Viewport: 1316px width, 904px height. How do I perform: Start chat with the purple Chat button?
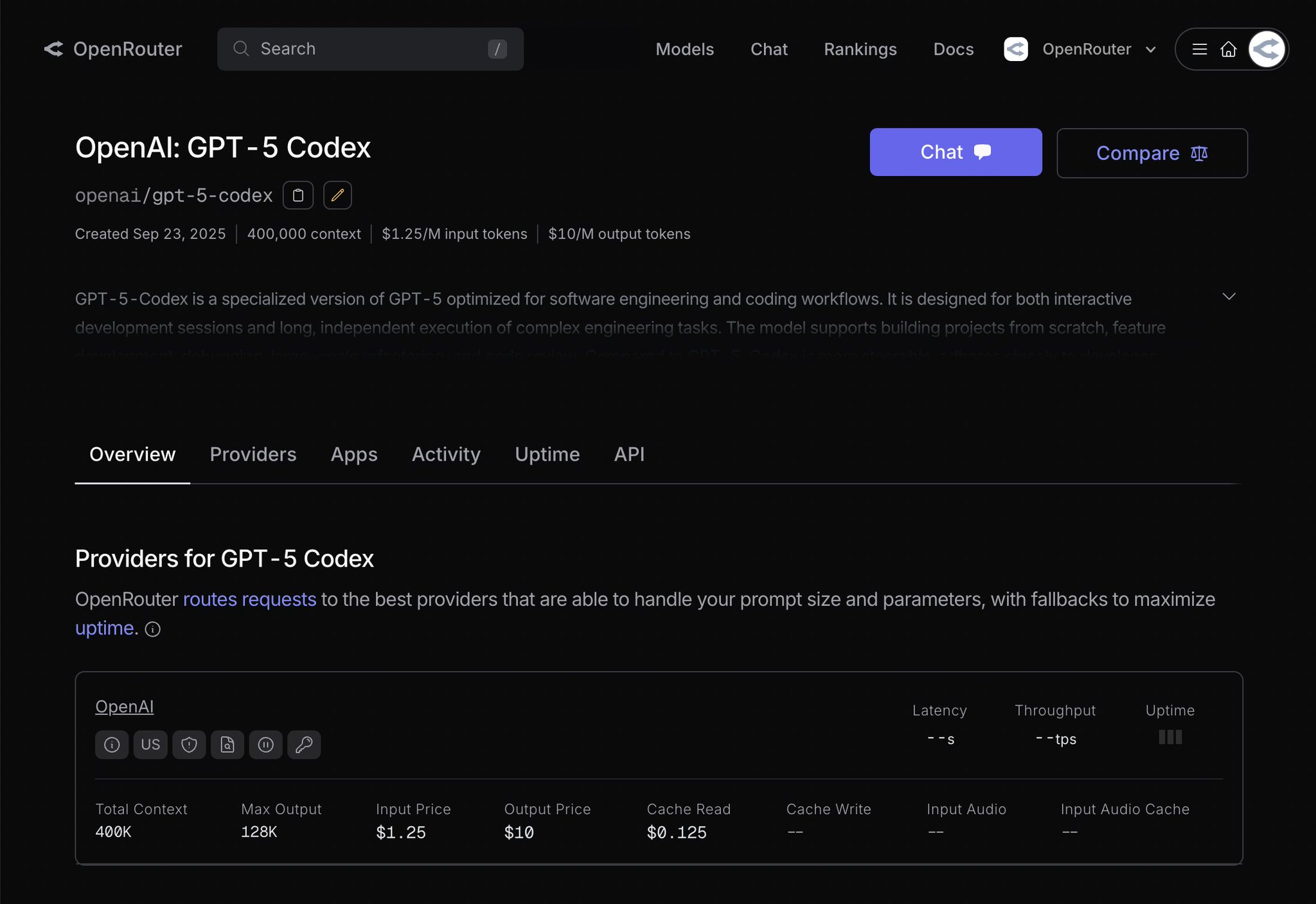tap(956, 152)
